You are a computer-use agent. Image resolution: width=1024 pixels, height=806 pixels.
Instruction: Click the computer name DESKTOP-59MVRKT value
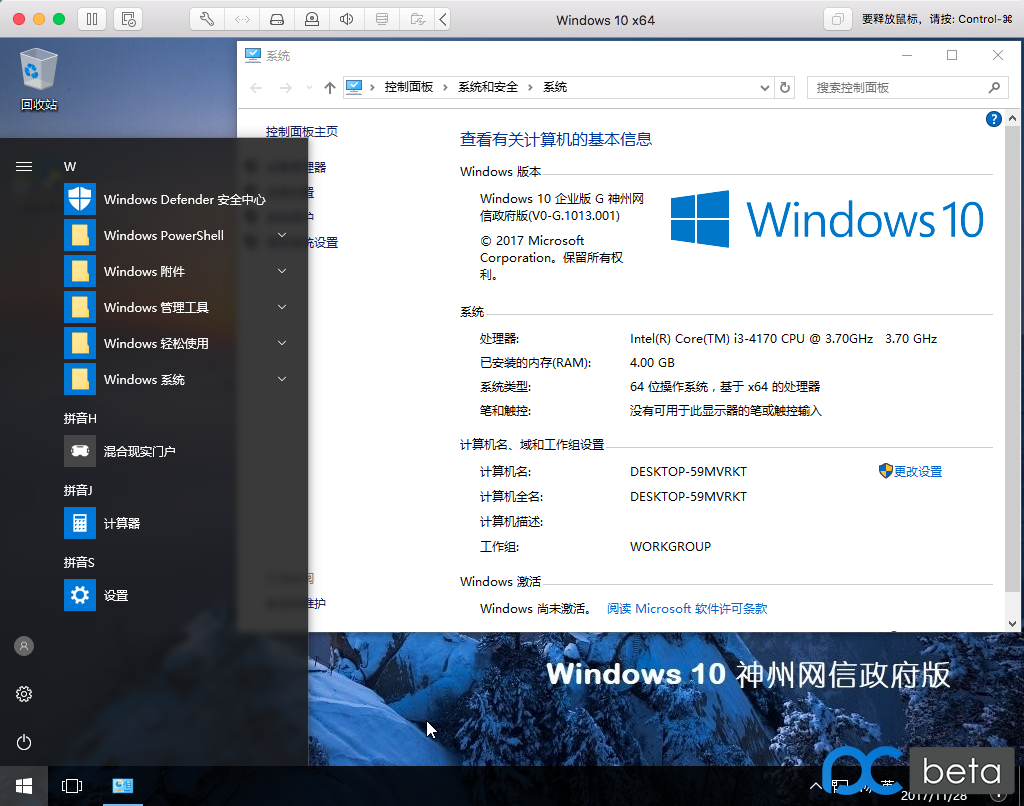coord(688,472)
